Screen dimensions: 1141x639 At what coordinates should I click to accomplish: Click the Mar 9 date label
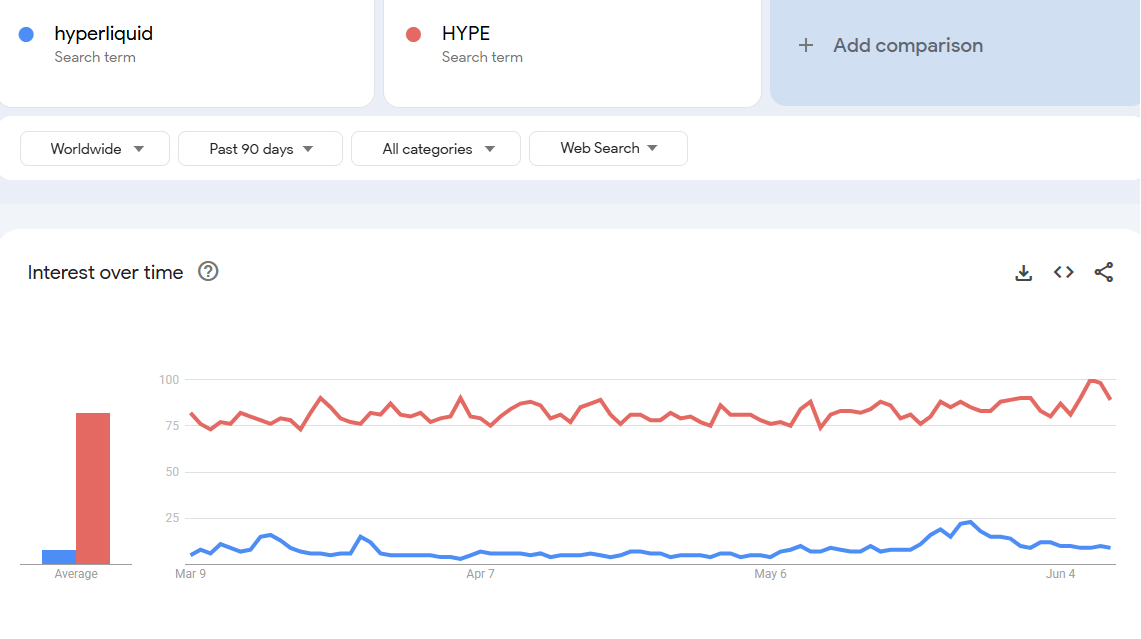[191, 574]
